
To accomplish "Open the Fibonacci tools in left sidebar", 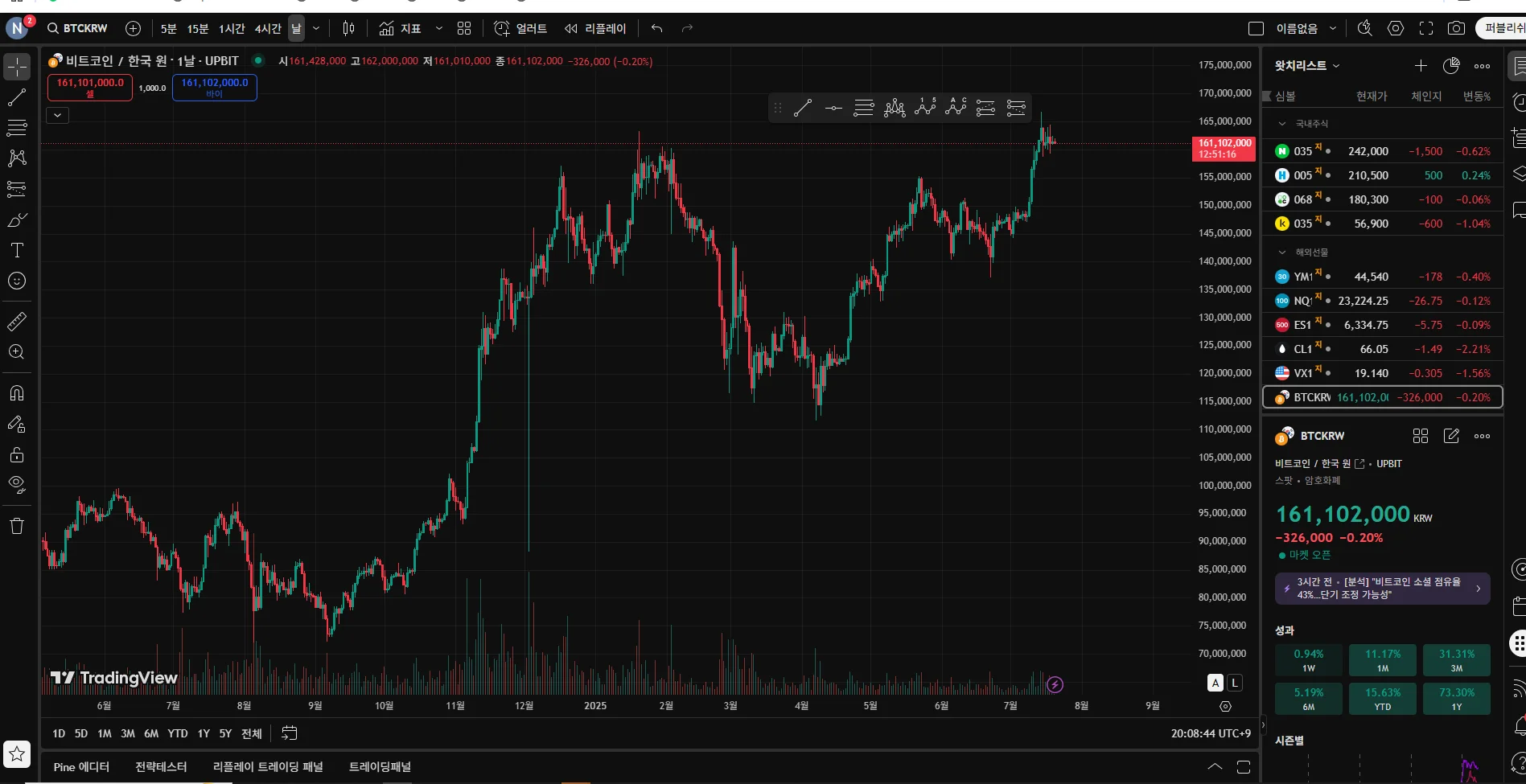I will [x=17, y=128].
